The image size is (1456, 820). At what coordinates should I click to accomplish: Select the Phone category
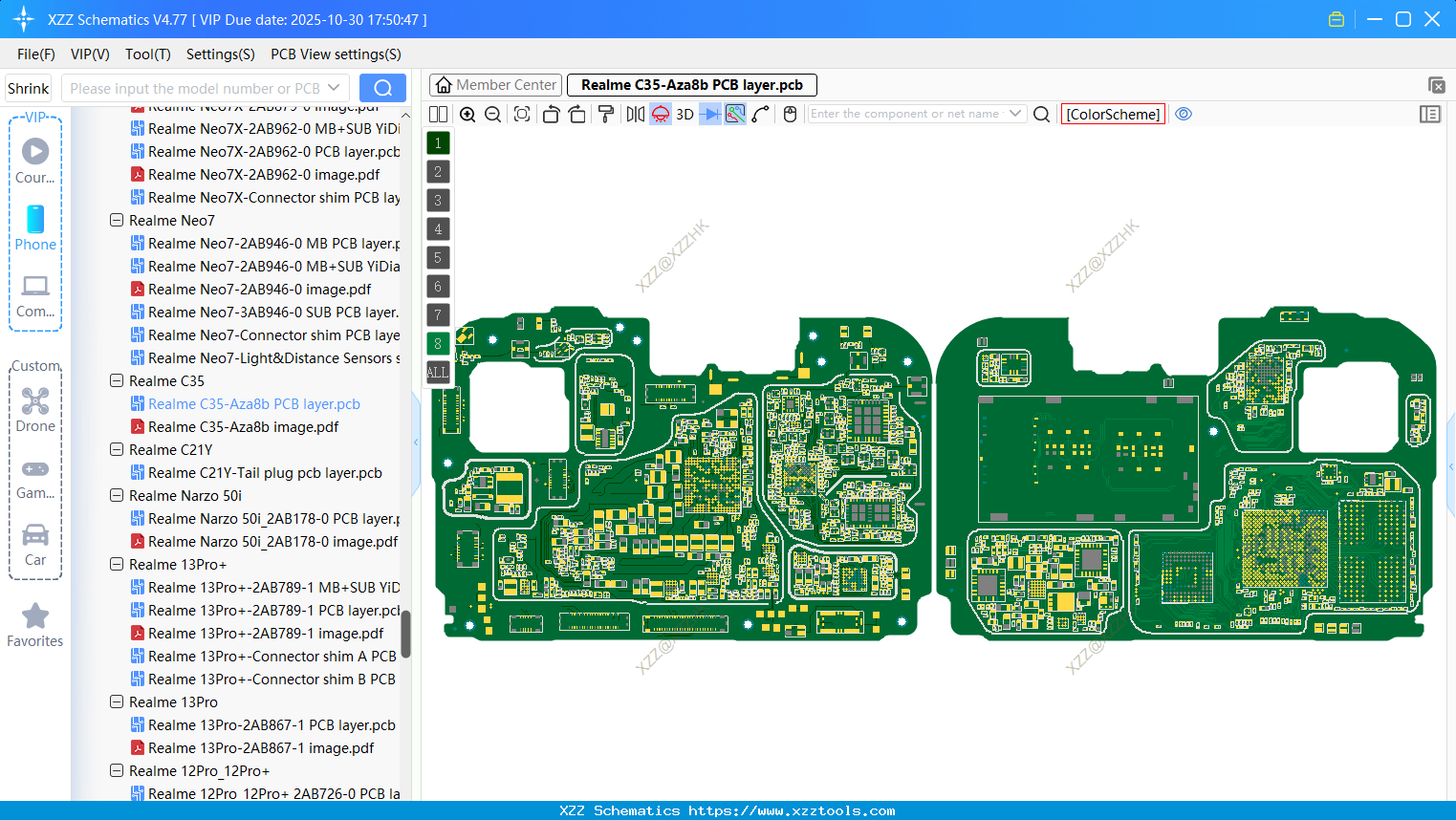click(35, 227)
